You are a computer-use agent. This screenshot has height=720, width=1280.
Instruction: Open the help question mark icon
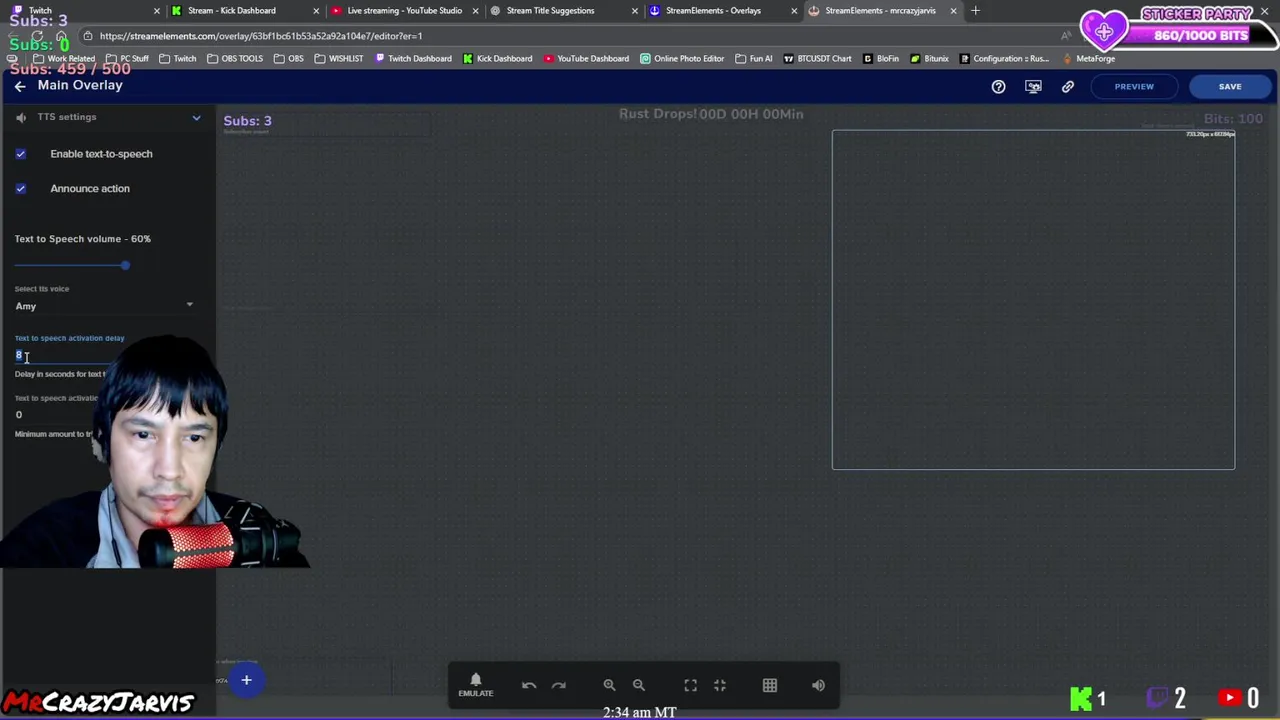click(x=998, y=86)
